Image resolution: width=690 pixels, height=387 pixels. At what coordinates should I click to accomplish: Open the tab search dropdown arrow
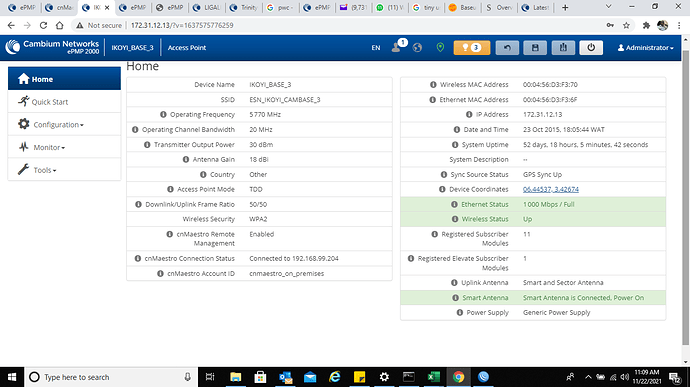coord(609,7)
